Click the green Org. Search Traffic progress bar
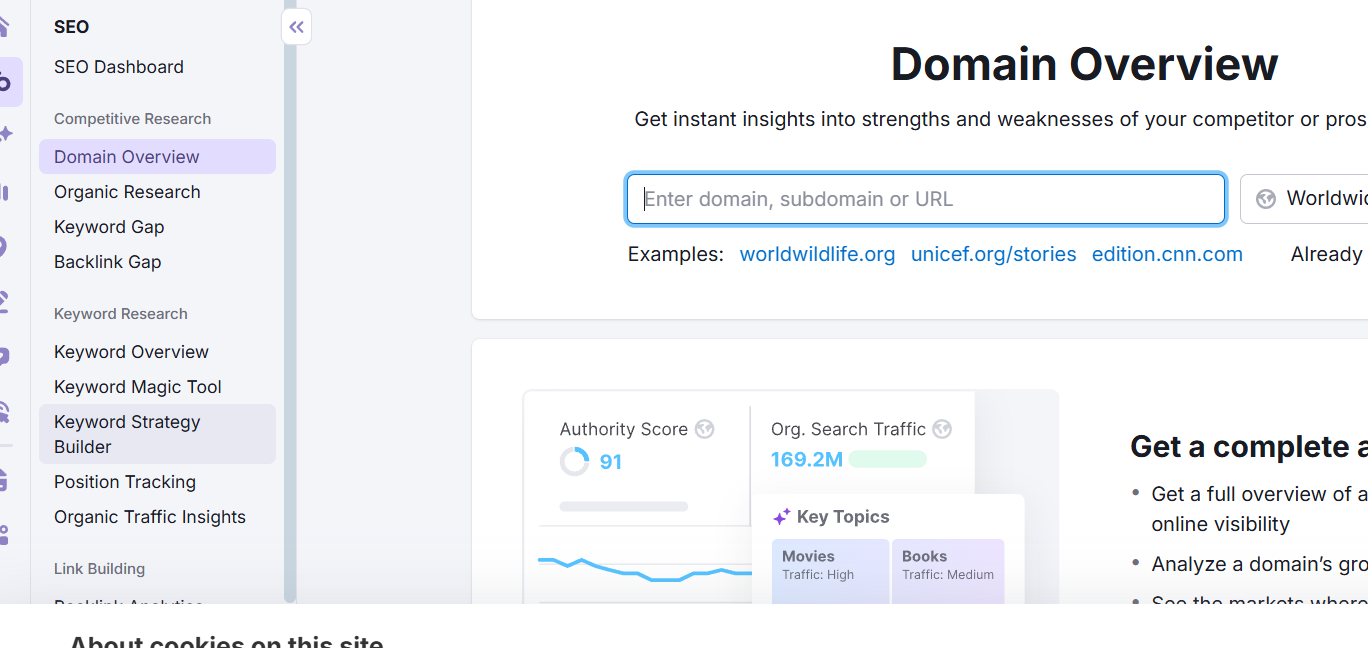 pos(888,458)
